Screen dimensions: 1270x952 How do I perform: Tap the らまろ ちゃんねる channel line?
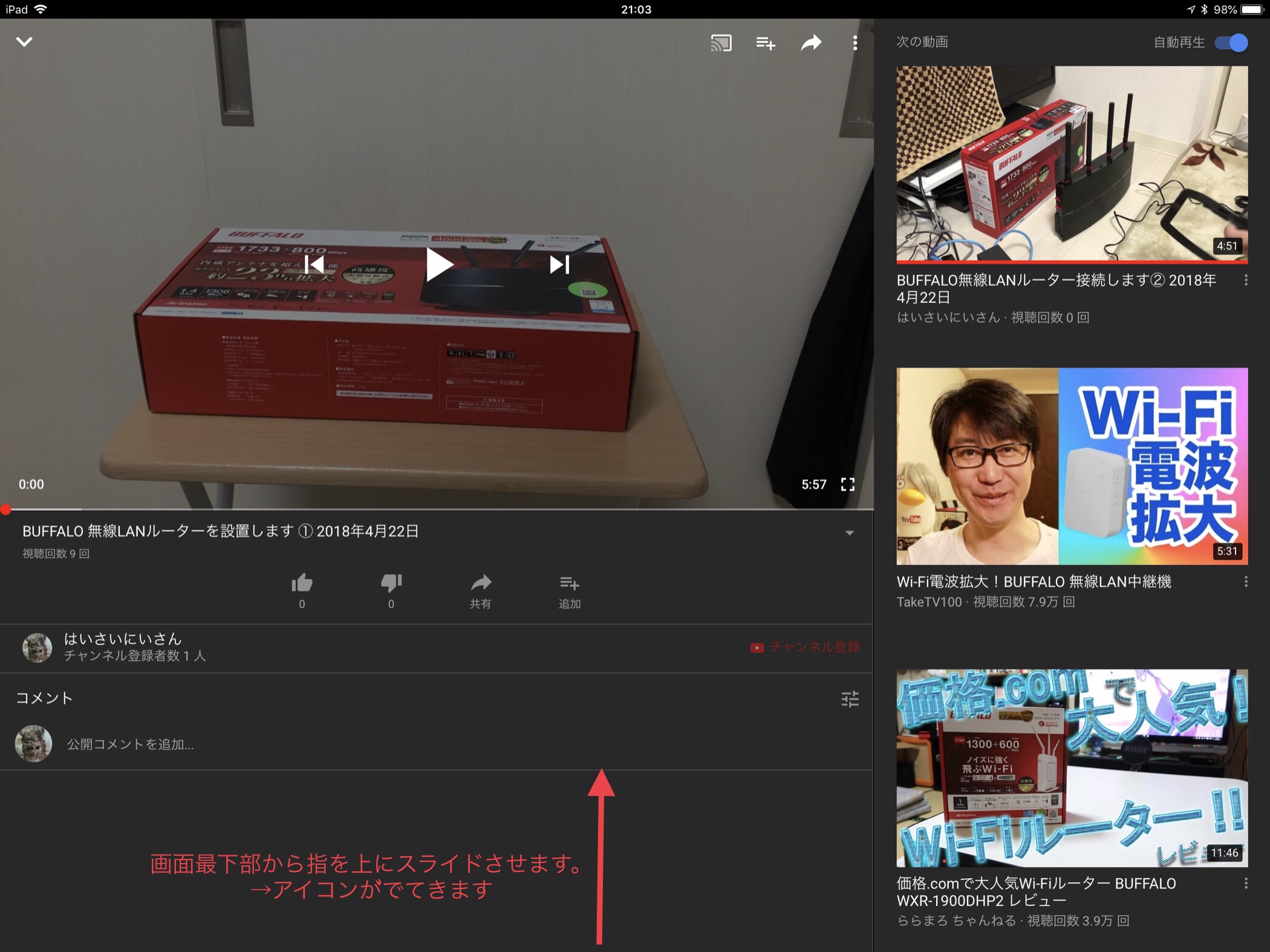1013,921
